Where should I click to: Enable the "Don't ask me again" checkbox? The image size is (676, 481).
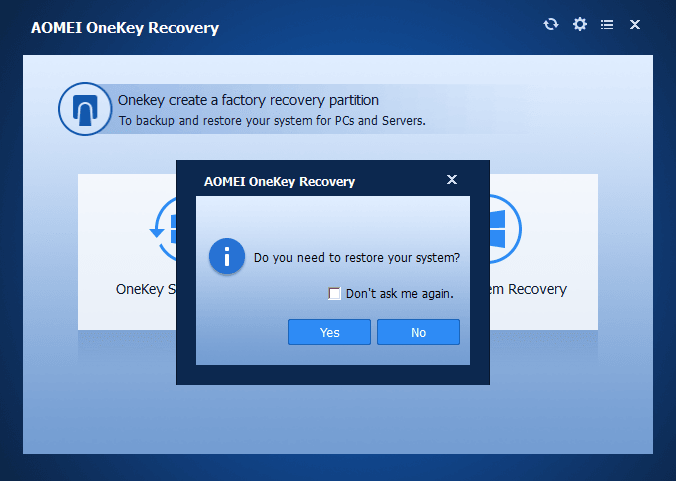(x=334, y=294)
